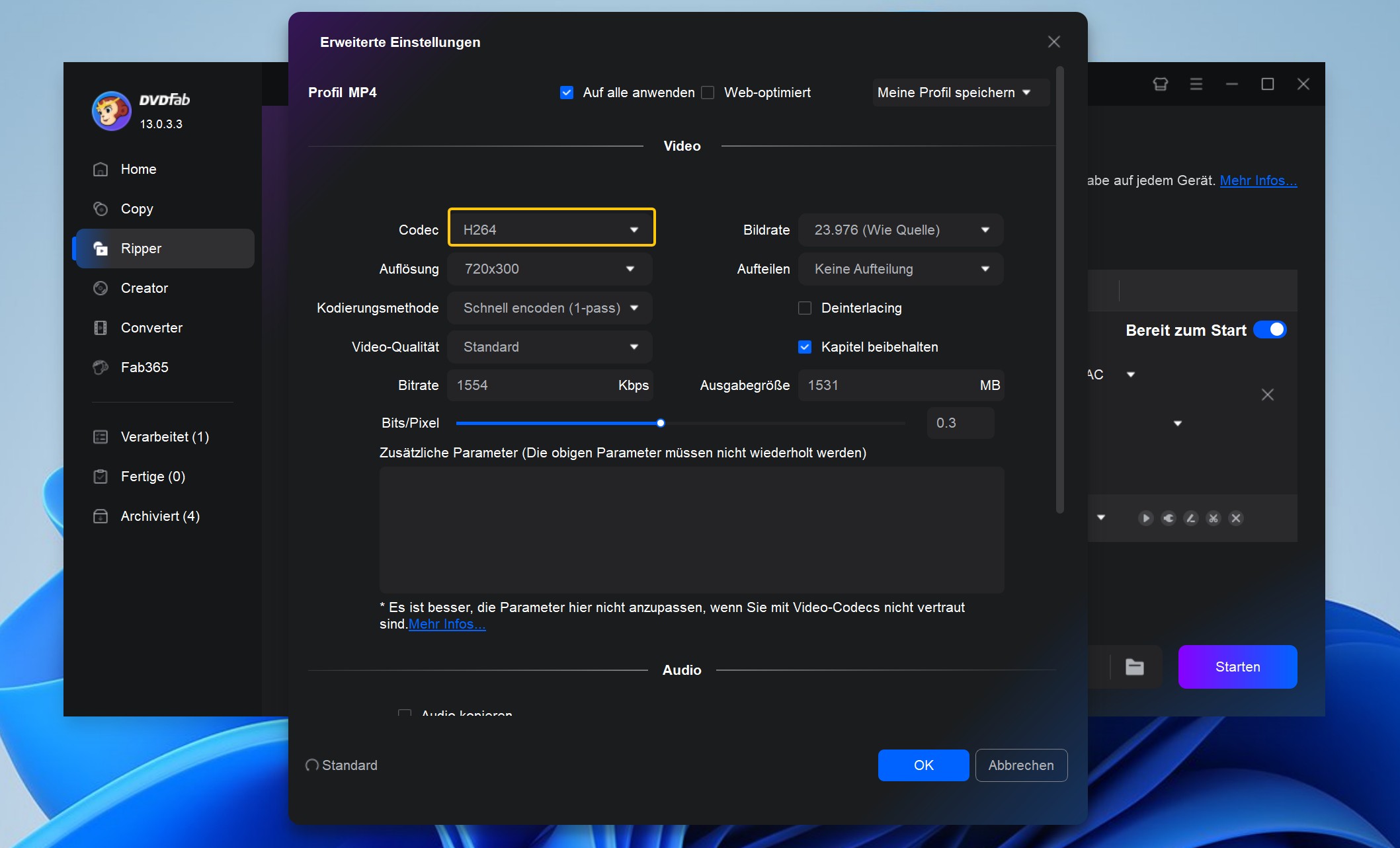The image size is (1400, 848).
Task: Close the Erweiterte Einstellungen dialog
Action: tap(1054, 42)
